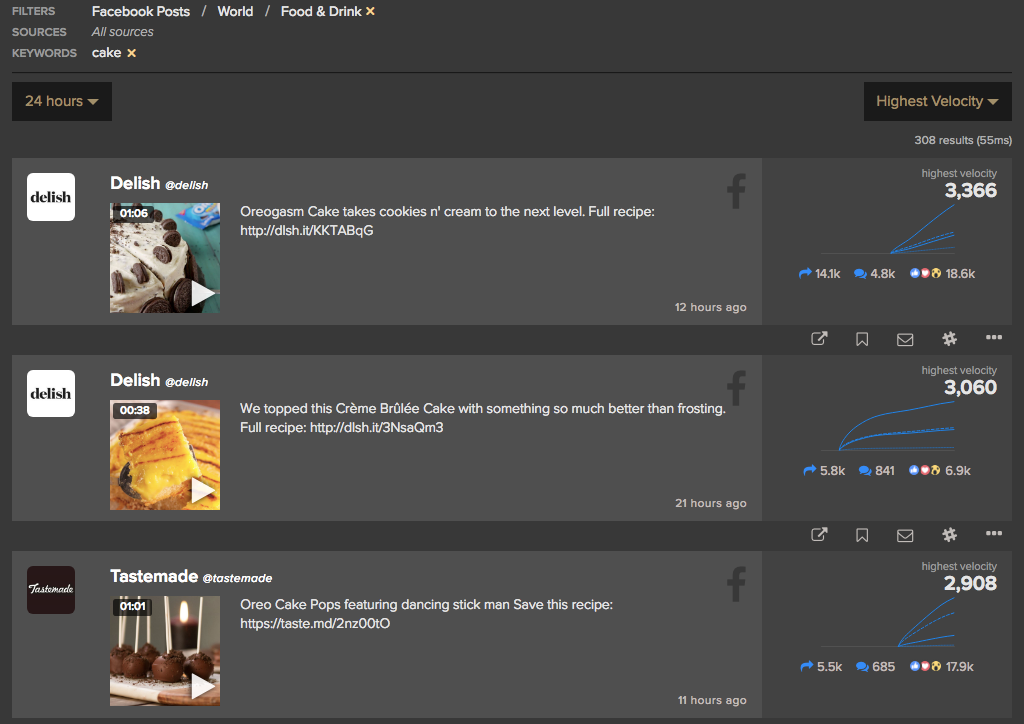1024x724 pixels.
Task: Click gear icon under Crème Brûlée Cake post
Action: pyautogui.click(x=949, y=535)
